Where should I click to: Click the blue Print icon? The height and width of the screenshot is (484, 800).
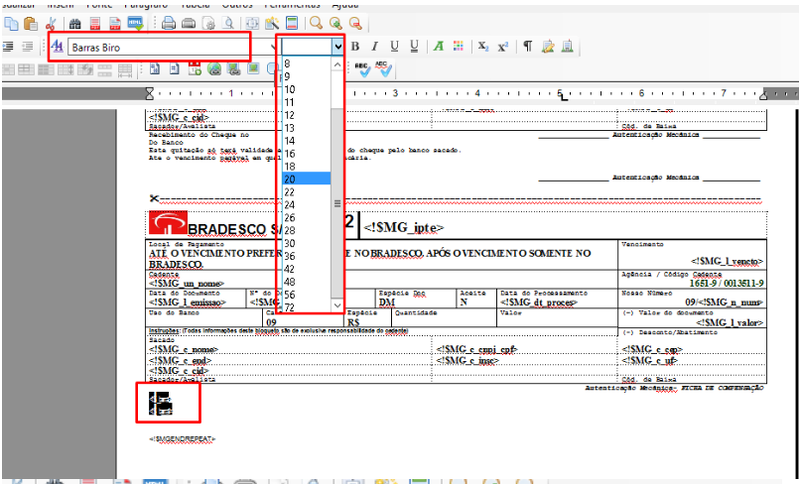tap(169, 23)
